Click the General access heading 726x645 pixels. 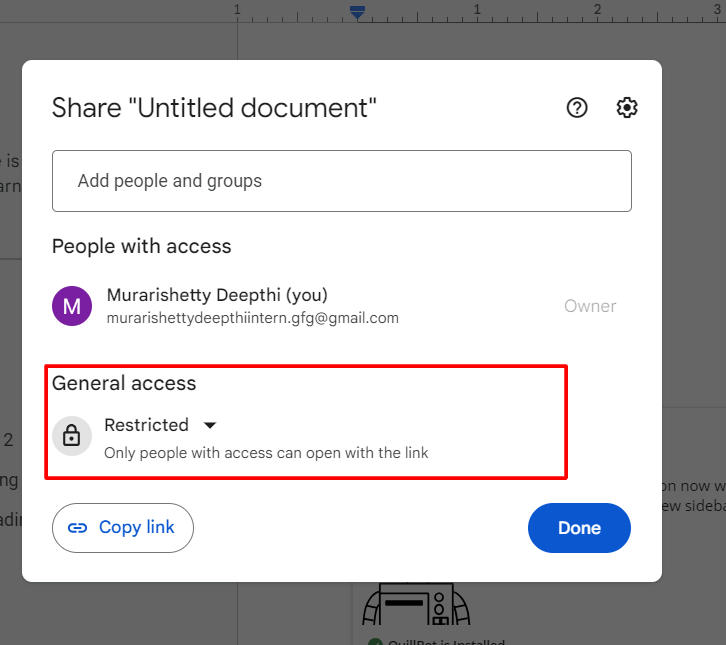point(124,383)
